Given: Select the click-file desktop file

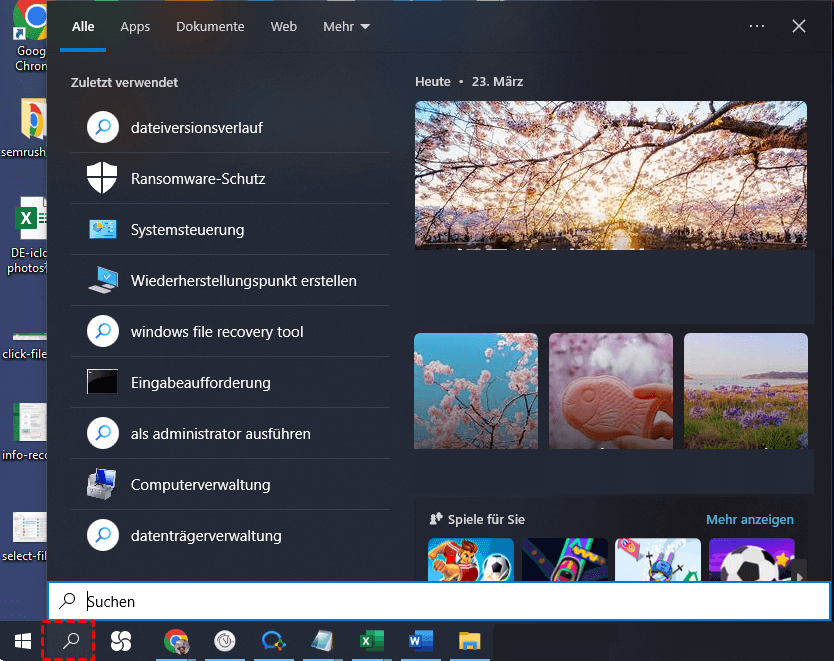Looking at the screenshot, I should (x=26, y=346).
